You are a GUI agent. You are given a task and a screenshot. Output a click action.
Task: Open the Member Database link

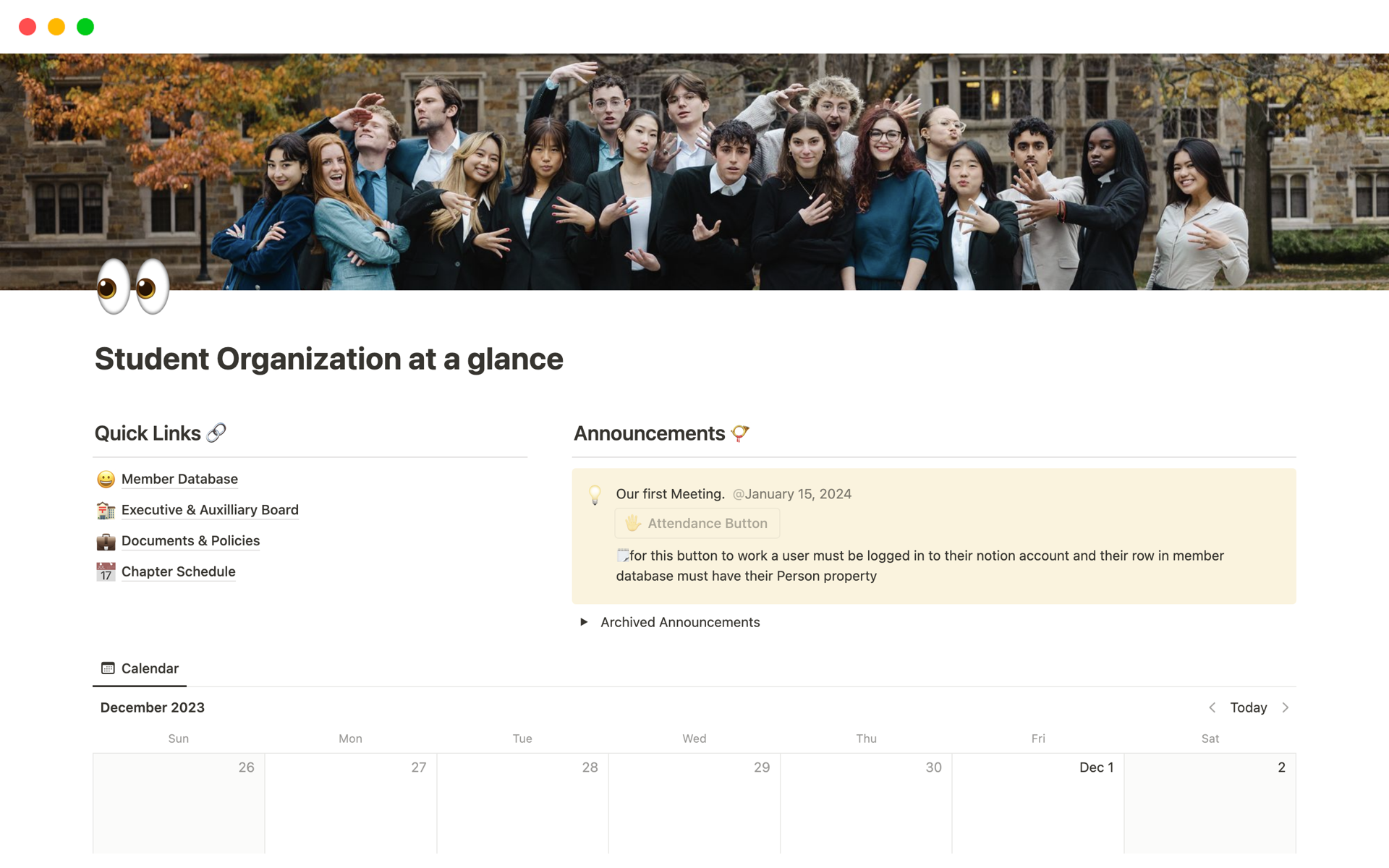[179, 479]
